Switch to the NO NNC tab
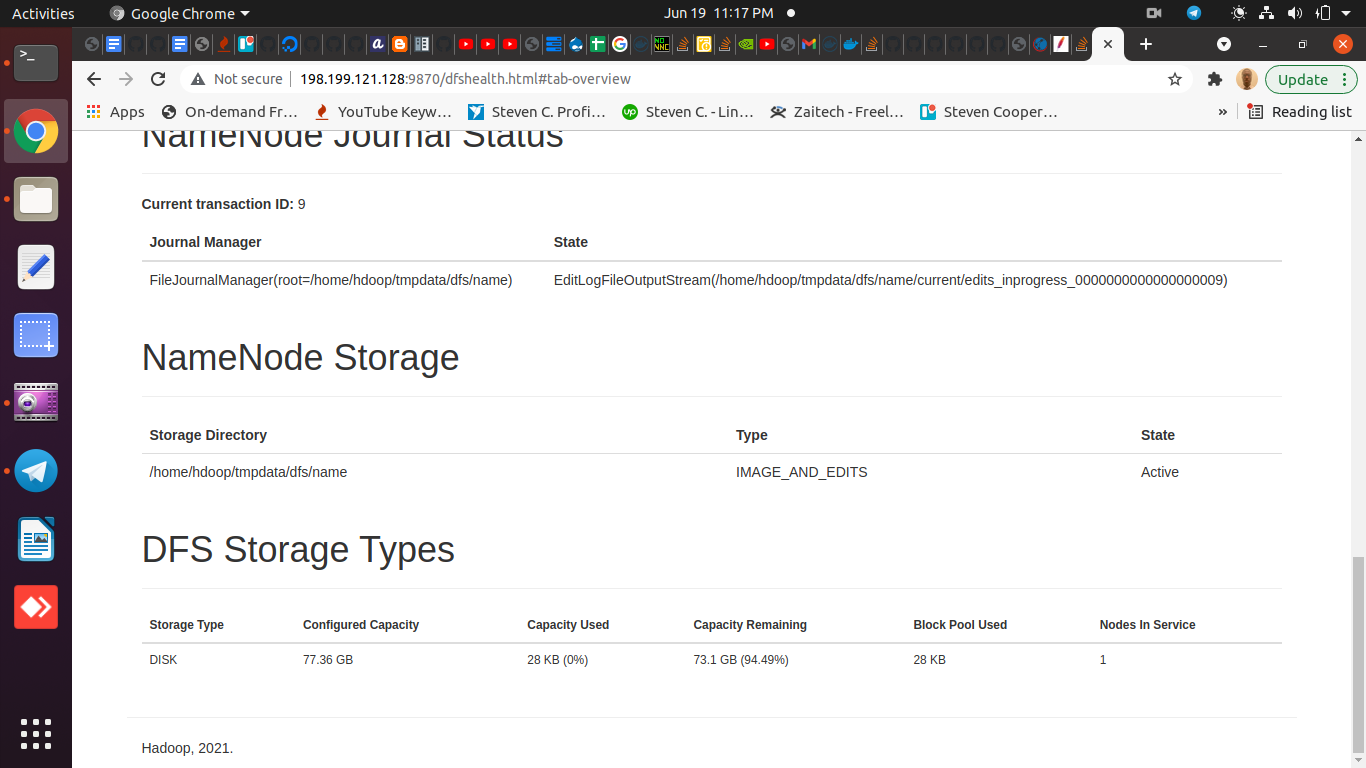This screenshot has width=1366, height=768. pos(661,44)
